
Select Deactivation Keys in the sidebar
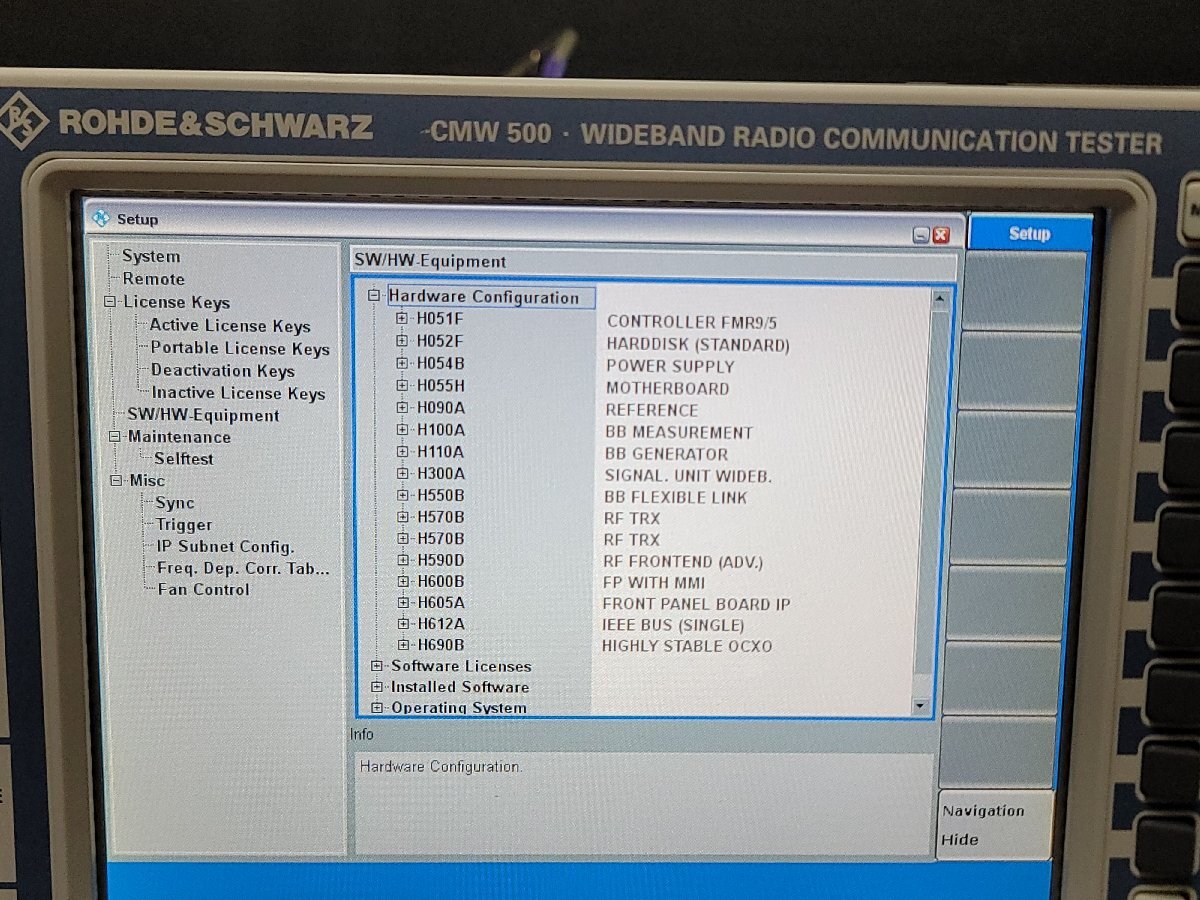221,370
